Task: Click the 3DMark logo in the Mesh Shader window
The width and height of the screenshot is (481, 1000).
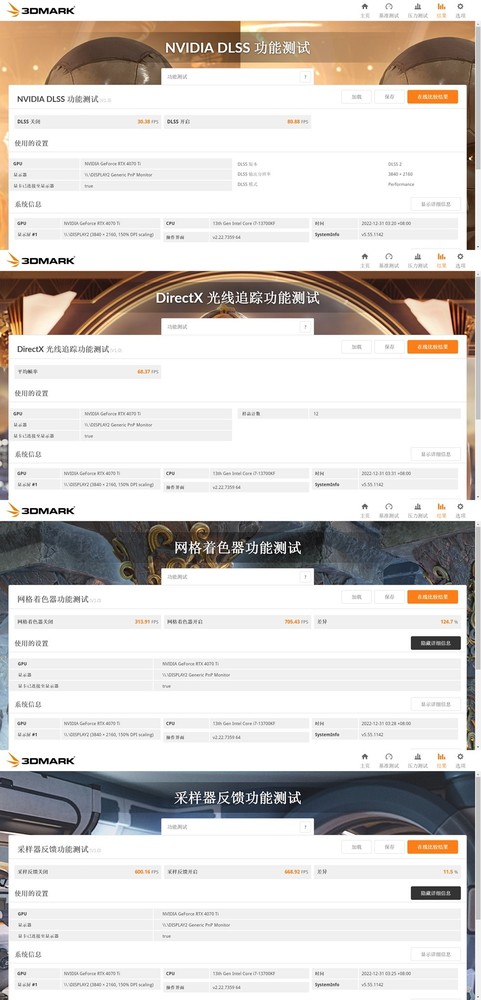Action: pyautogui.click(x=41, y=510)
